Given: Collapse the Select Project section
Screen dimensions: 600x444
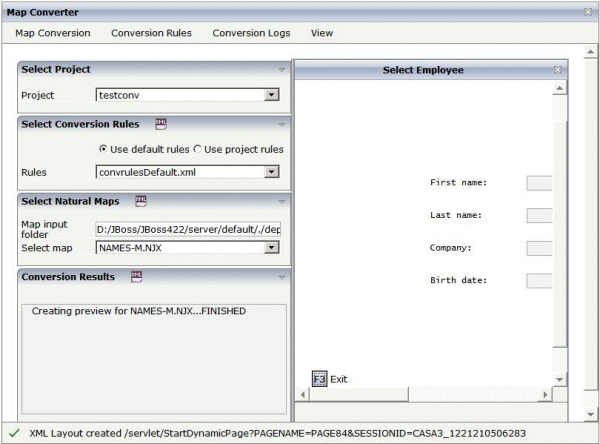Looking at the screenshot, I should tap(282, 70).
